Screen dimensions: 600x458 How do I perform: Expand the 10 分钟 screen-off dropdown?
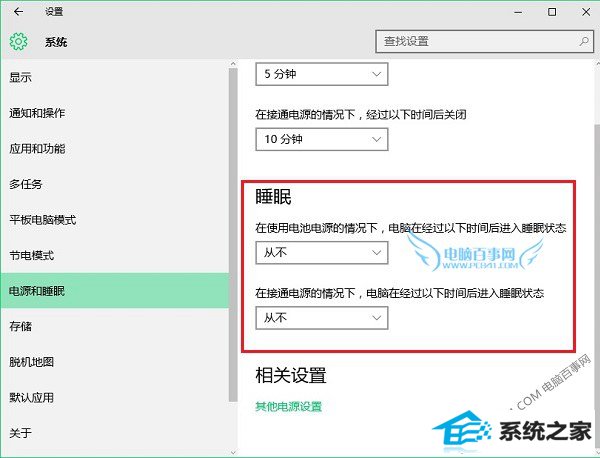(322, 139)
